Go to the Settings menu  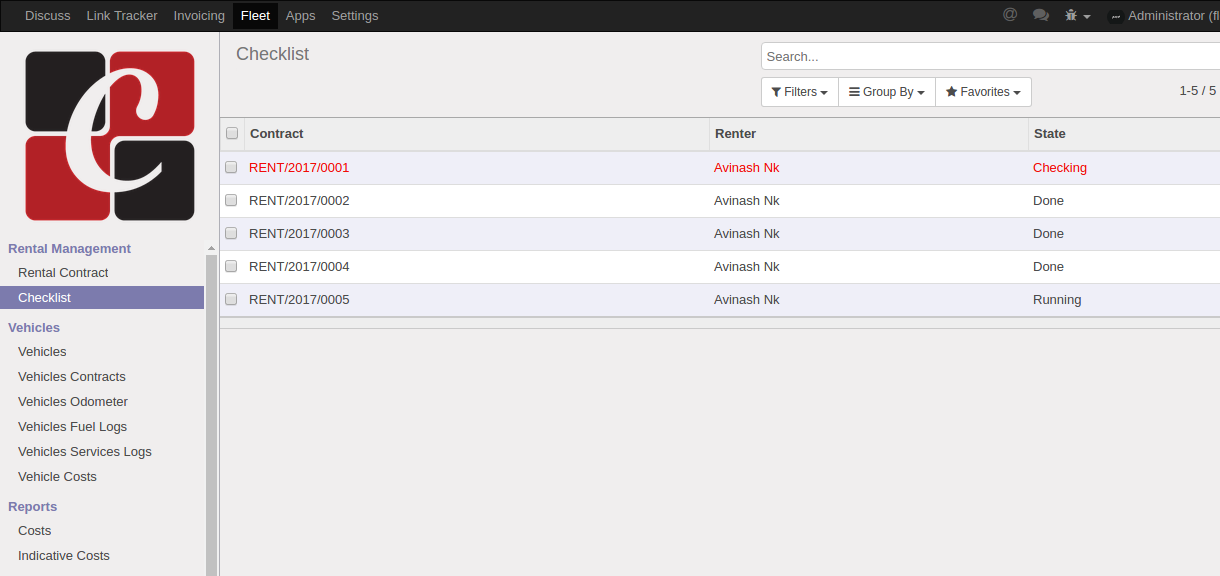coord(355,16)
